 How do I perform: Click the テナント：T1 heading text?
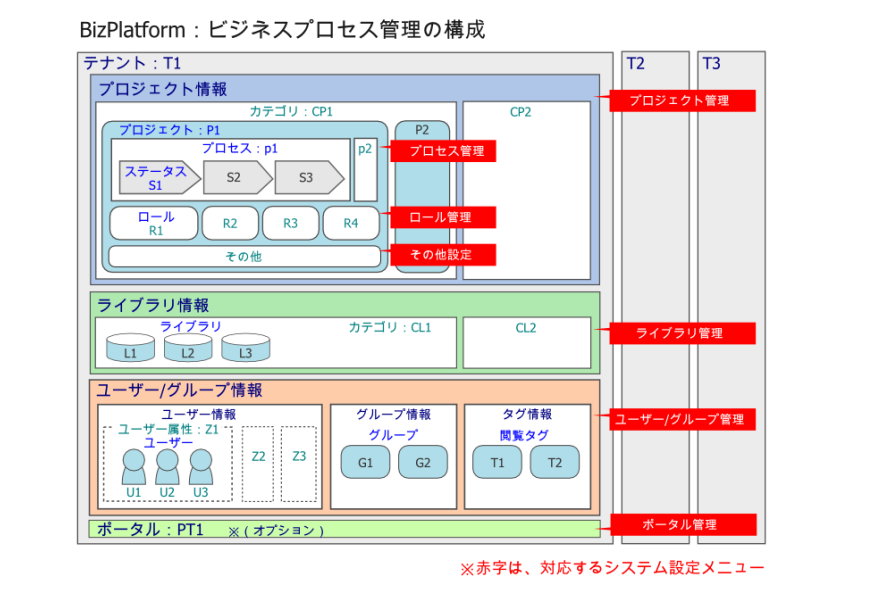tap(132, 63)
